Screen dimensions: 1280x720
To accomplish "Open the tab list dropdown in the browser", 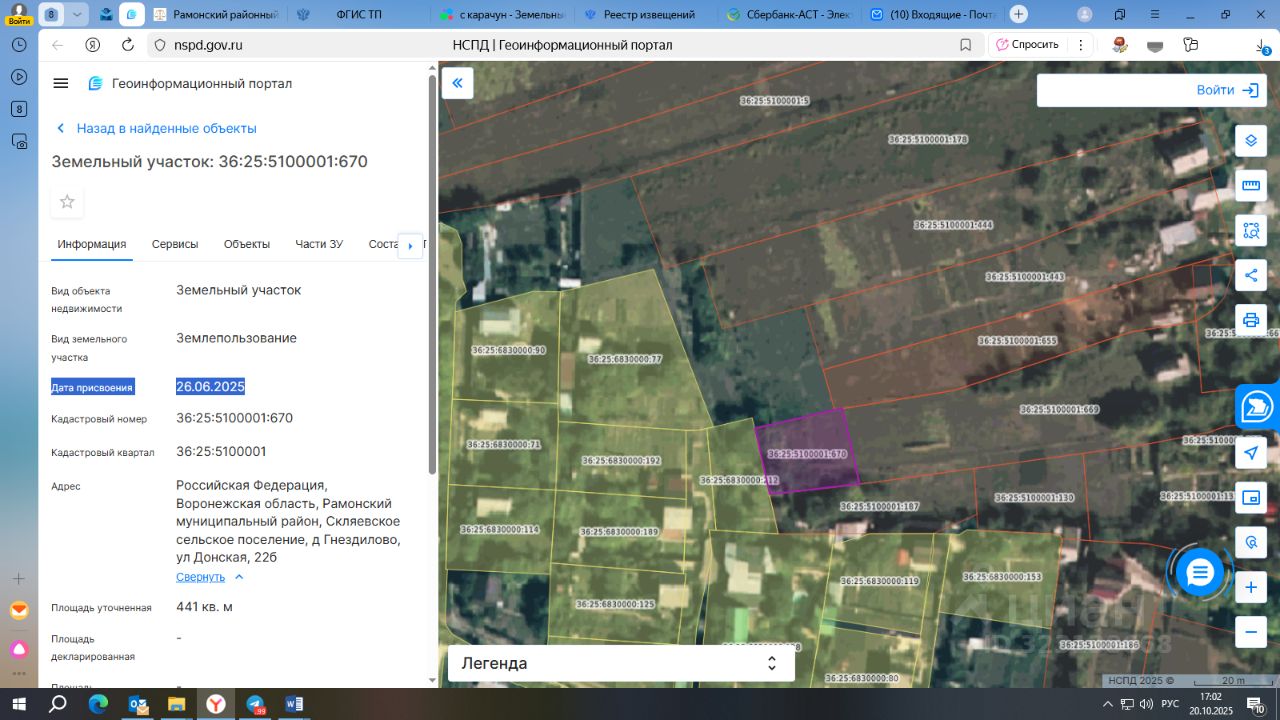I will click(x=79, y=14).
